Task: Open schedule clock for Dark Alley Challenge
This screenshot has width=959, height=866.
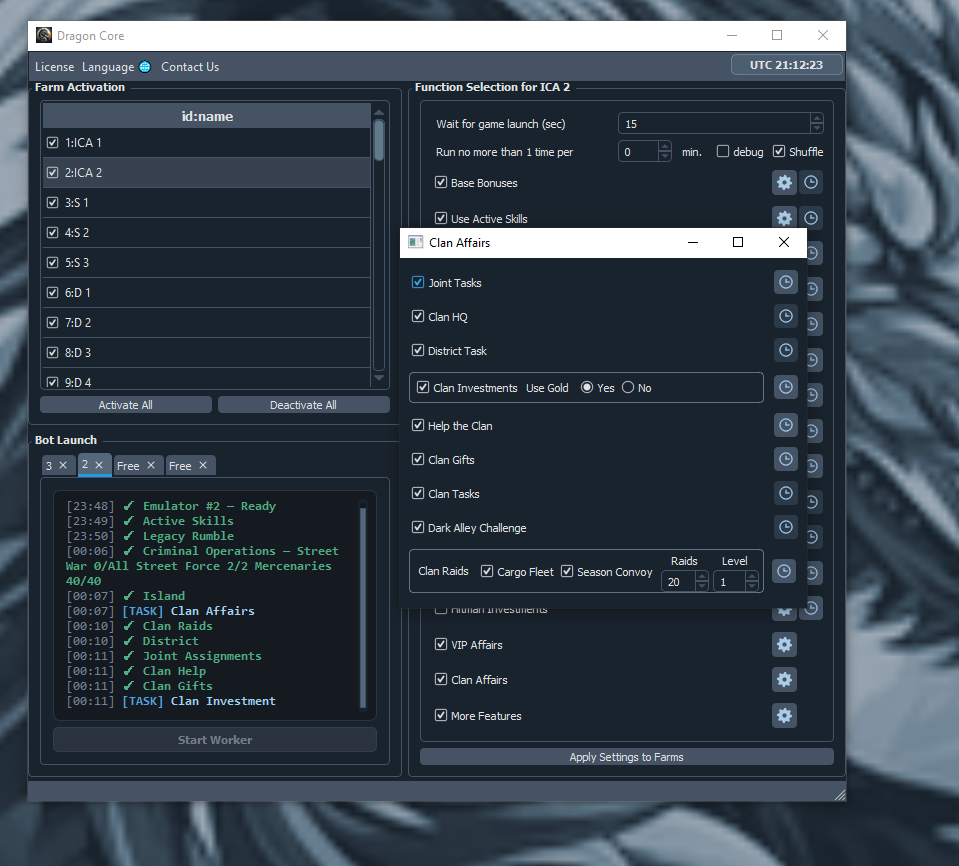Action: pyautogui.click(x=786, y=527)
